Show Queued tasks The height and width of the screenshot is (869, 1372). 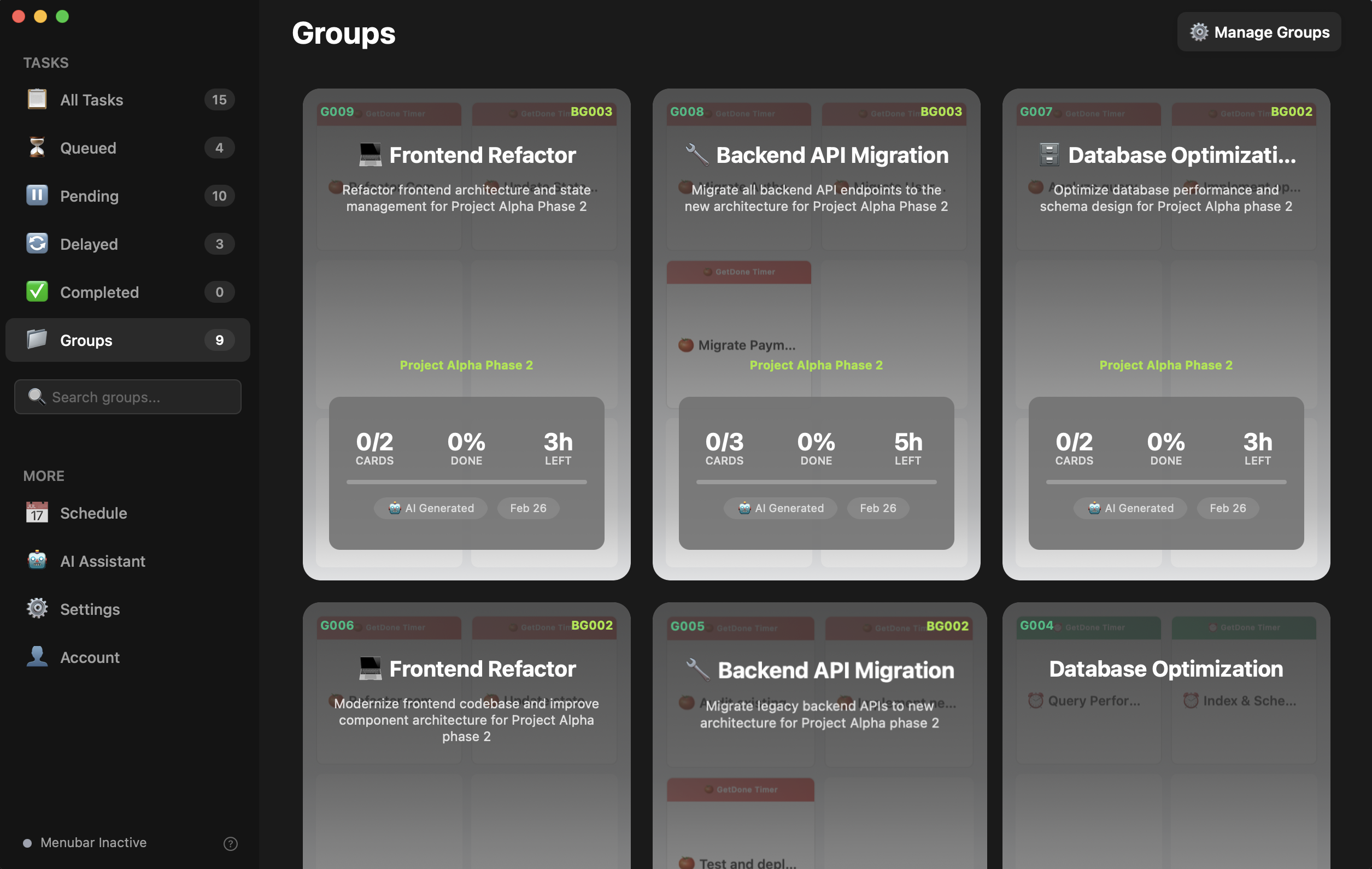[x=127, y=148]
